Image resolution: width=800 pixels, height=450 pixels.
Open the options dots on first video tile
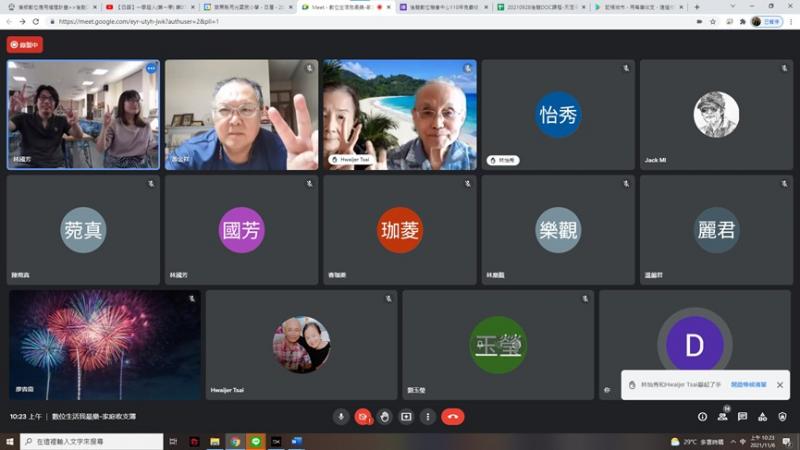tap(151, 69)
